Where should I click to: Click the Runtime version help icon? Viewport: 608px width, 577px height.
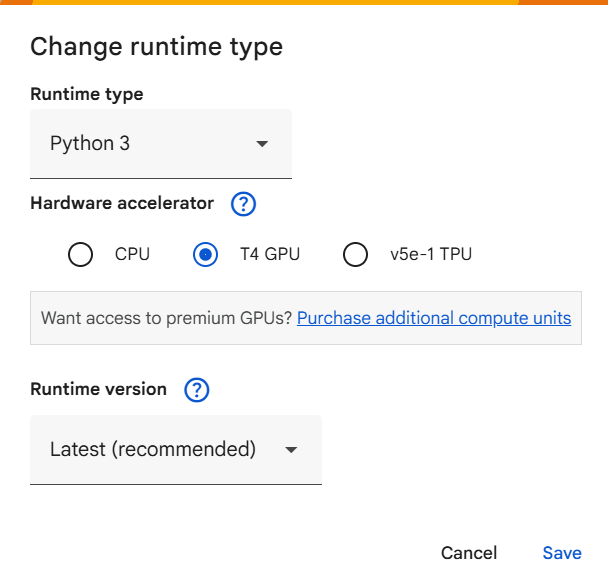[197, 390]
